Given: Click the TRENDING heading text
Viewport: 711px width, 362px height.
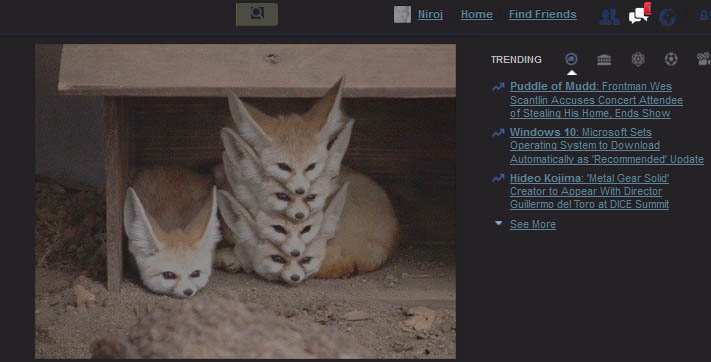Looking at the screenshot, I should click(x=516, y=59).
